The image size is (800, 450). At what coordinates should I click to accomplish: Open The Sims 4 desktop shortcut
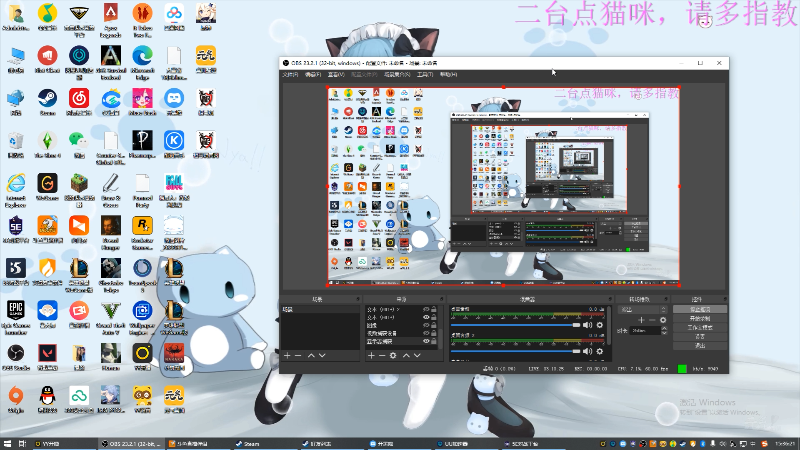pos(47,144)
